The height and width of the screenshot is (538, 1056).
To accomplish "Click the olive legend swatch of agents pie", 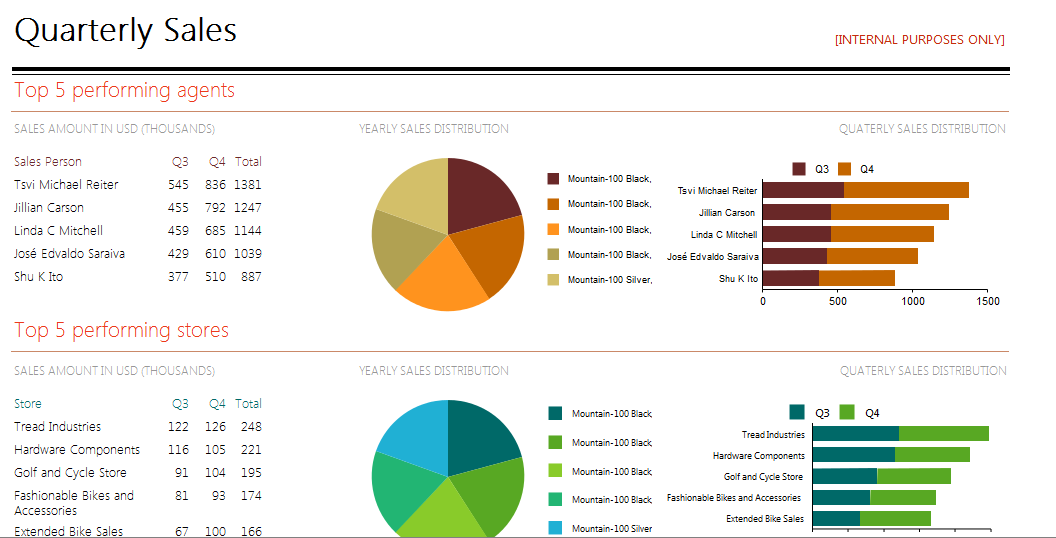I will [554, 254].
